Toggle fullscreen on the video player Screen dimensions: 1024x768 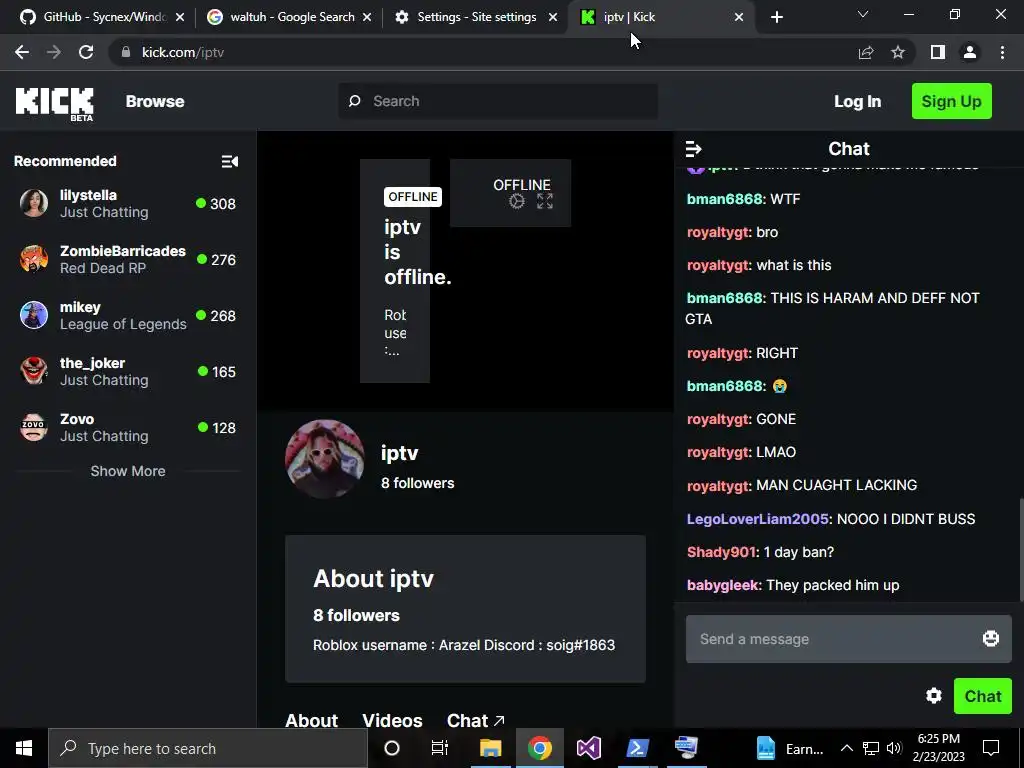pos(545,201)
